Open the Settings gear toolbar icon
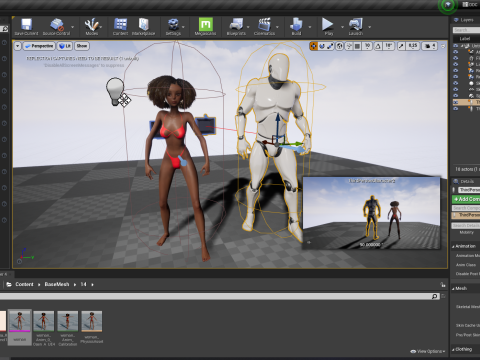 [x=173, y=27]
